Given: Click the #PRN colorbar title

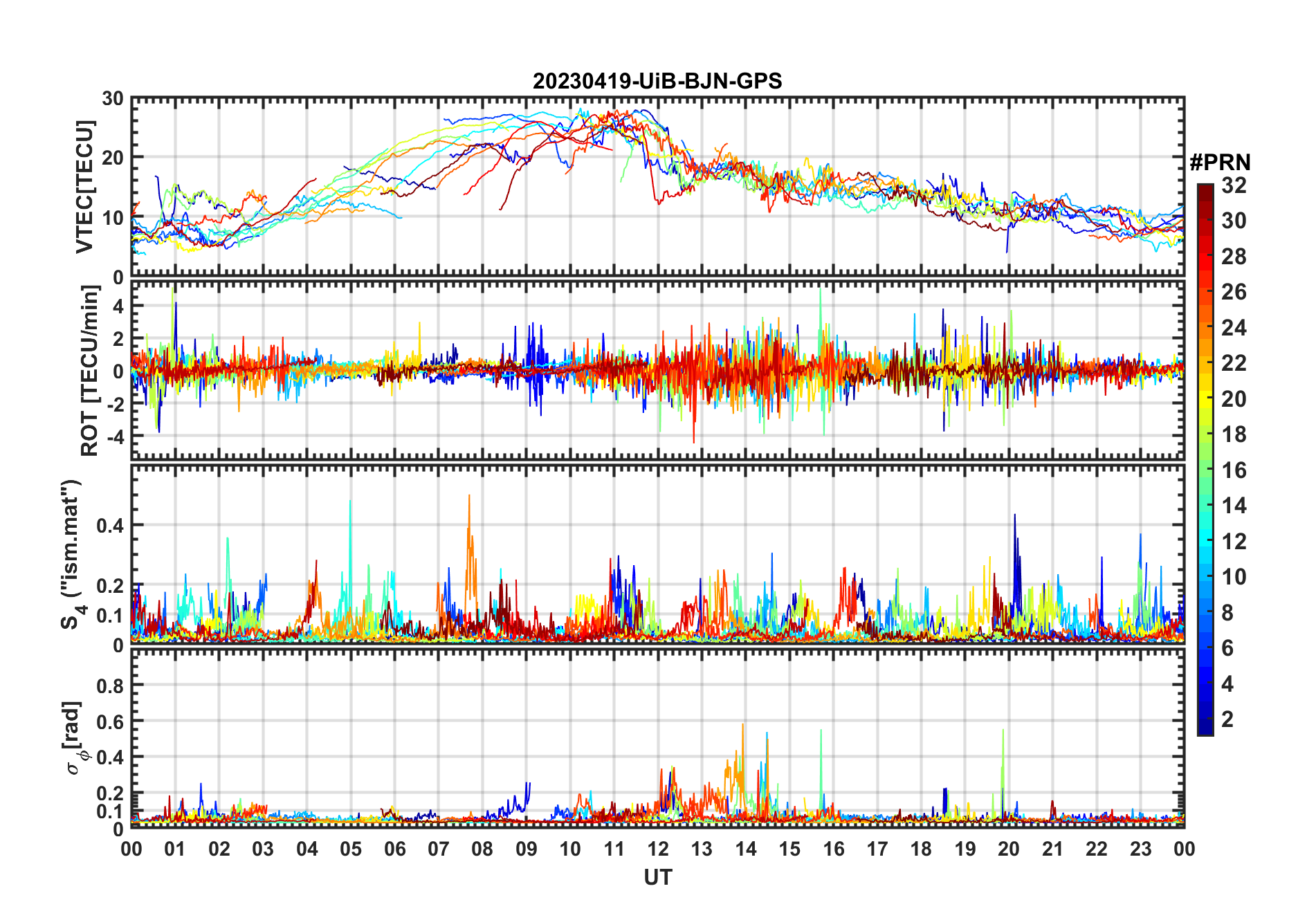Looking at the screenshot, I should point(1220,163).
